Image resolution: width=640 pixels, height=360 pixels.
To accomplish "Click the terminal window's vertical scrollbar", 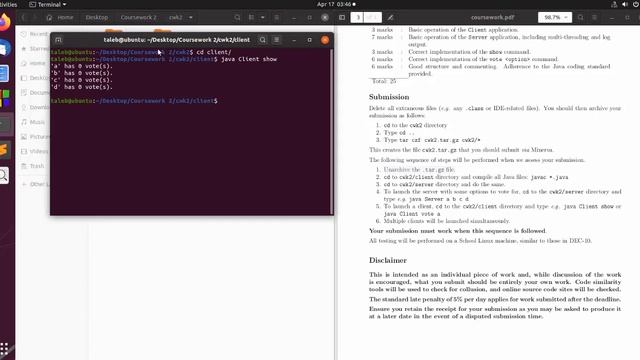I will point(331,131).
